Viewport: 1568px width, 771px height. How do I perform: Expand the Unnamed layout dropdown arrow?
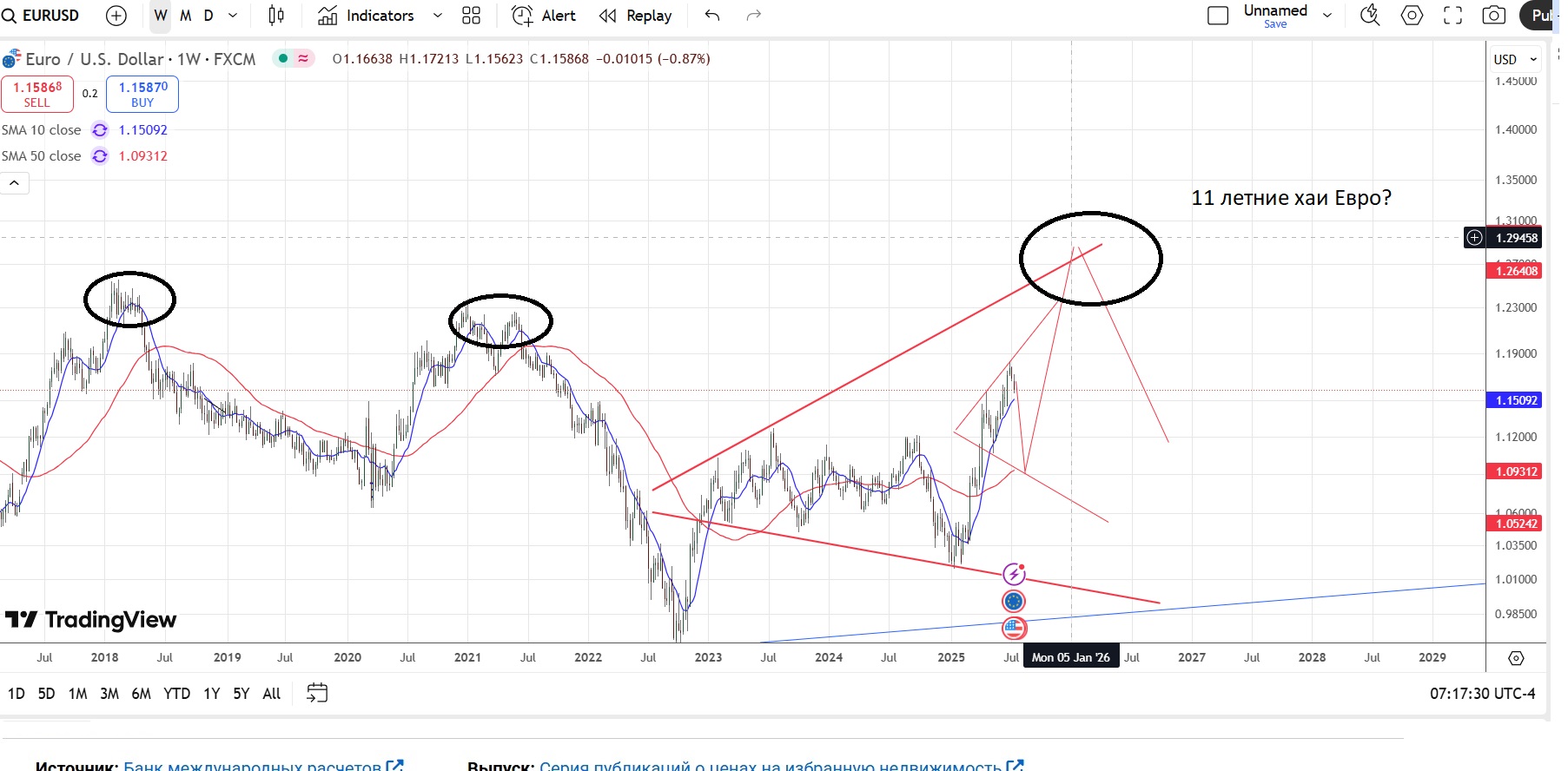tap(1327, 16)
